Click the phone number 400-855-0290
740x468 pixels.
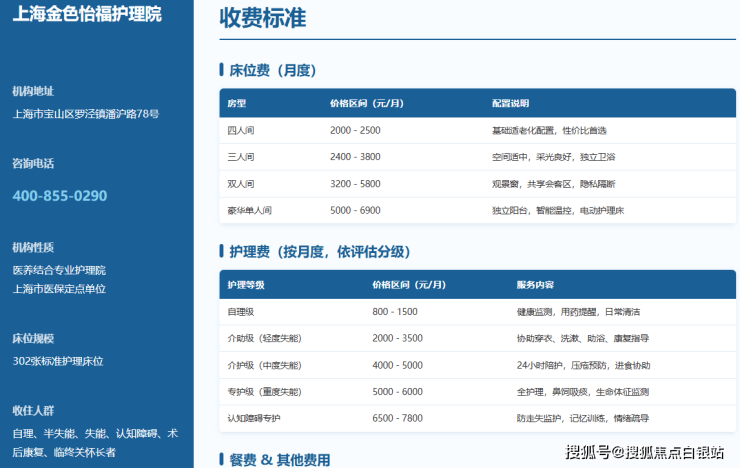[60, 196]
